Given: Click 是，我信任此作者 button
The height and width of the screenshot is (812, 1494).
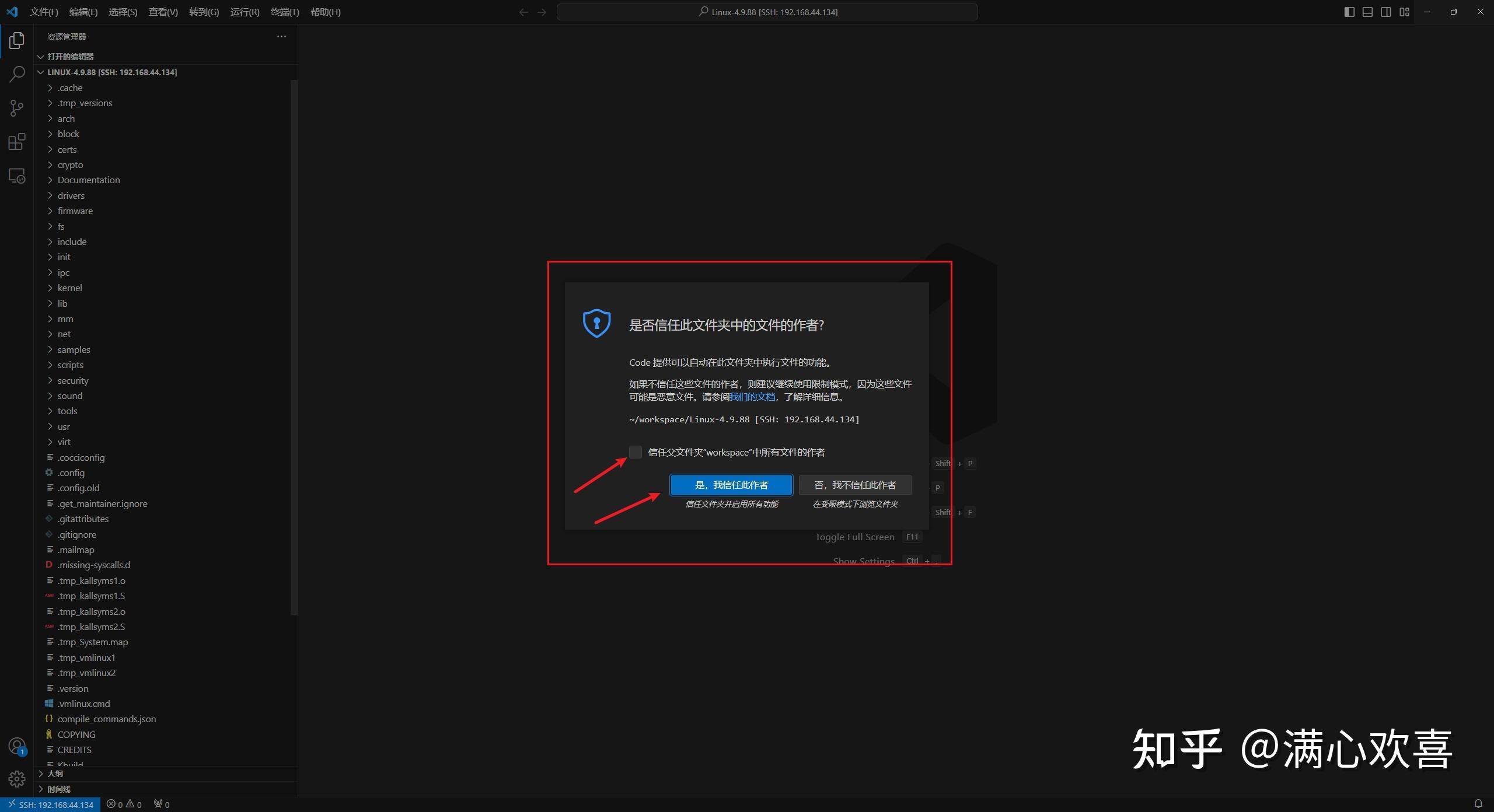Looking at the screenshot, I should point(731,485).
